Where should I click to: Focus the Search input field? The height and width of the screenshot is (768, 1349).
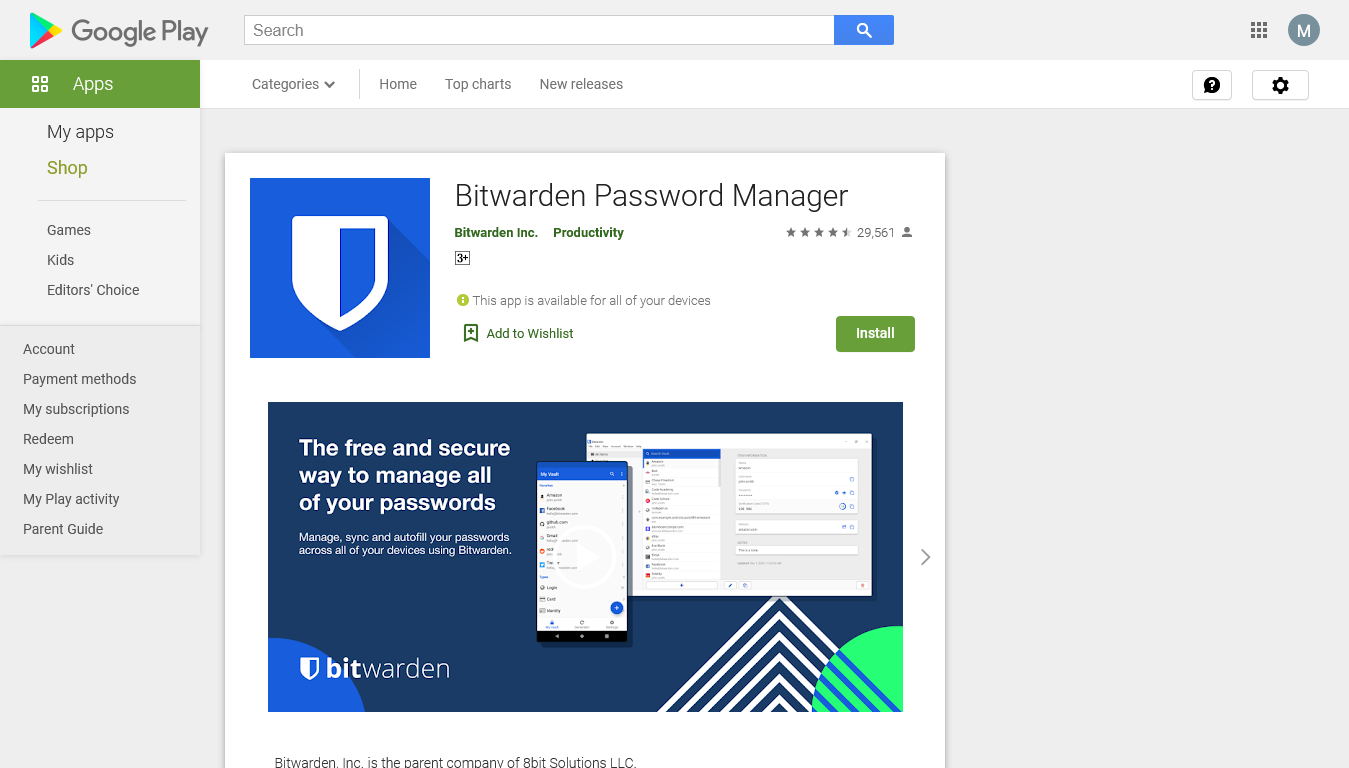click(539, 30)
